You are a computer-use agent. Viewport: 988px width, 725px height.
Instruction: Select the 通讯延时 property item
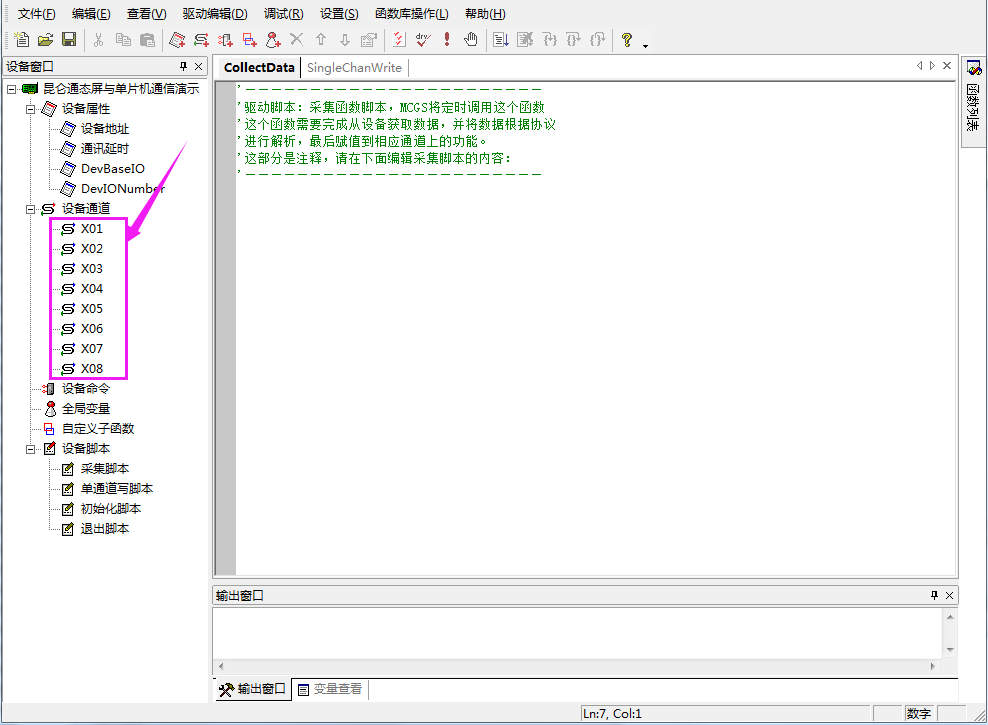(x=105, y=149)
